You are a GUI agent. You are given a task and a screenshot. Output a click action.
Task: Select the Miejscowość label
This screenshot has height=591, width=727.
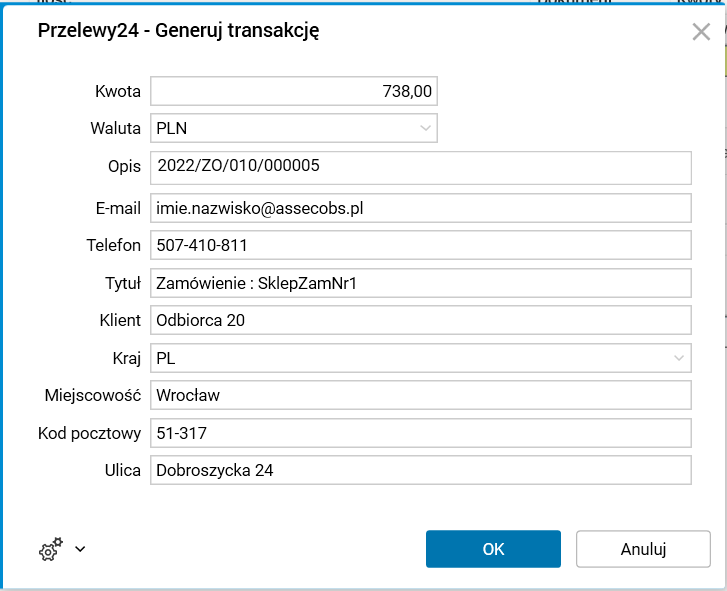coord(93,395)
